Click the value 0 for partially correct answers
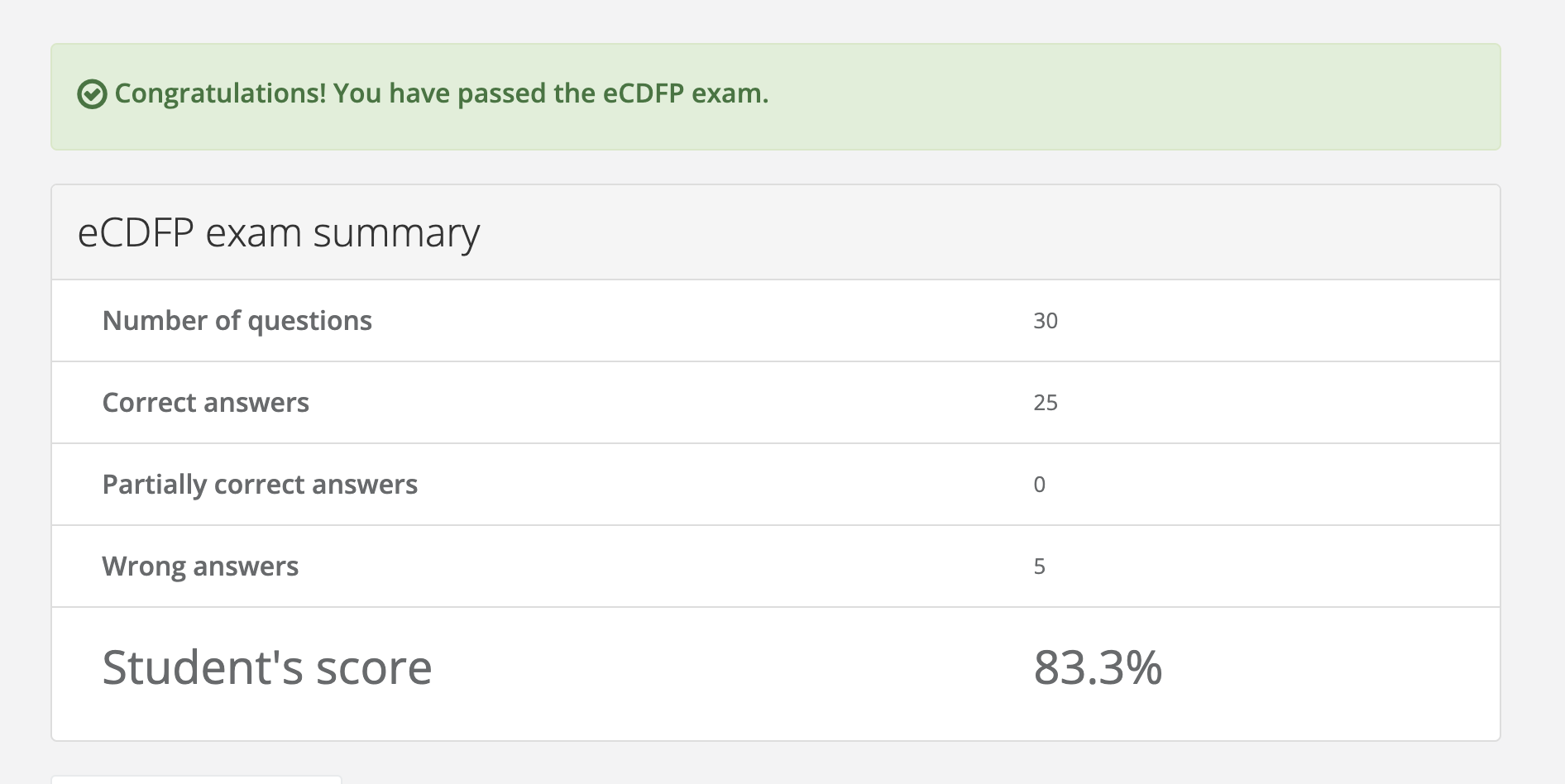 (1040, 485)
